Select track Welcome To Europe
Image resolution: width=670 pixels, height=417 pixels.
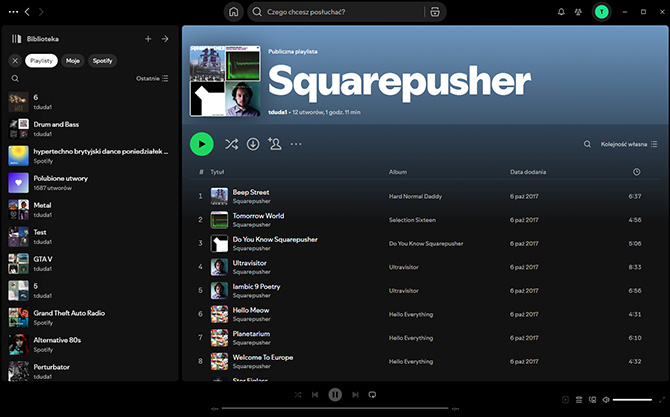[x=425, y=361]
